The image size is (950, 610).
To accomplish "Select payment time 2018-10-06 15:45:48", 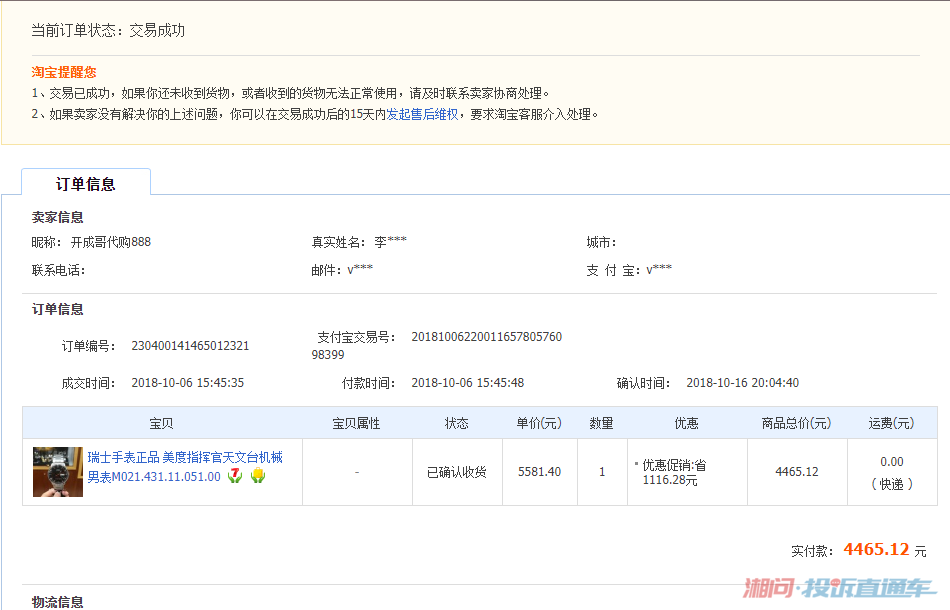I will [468, 383].
